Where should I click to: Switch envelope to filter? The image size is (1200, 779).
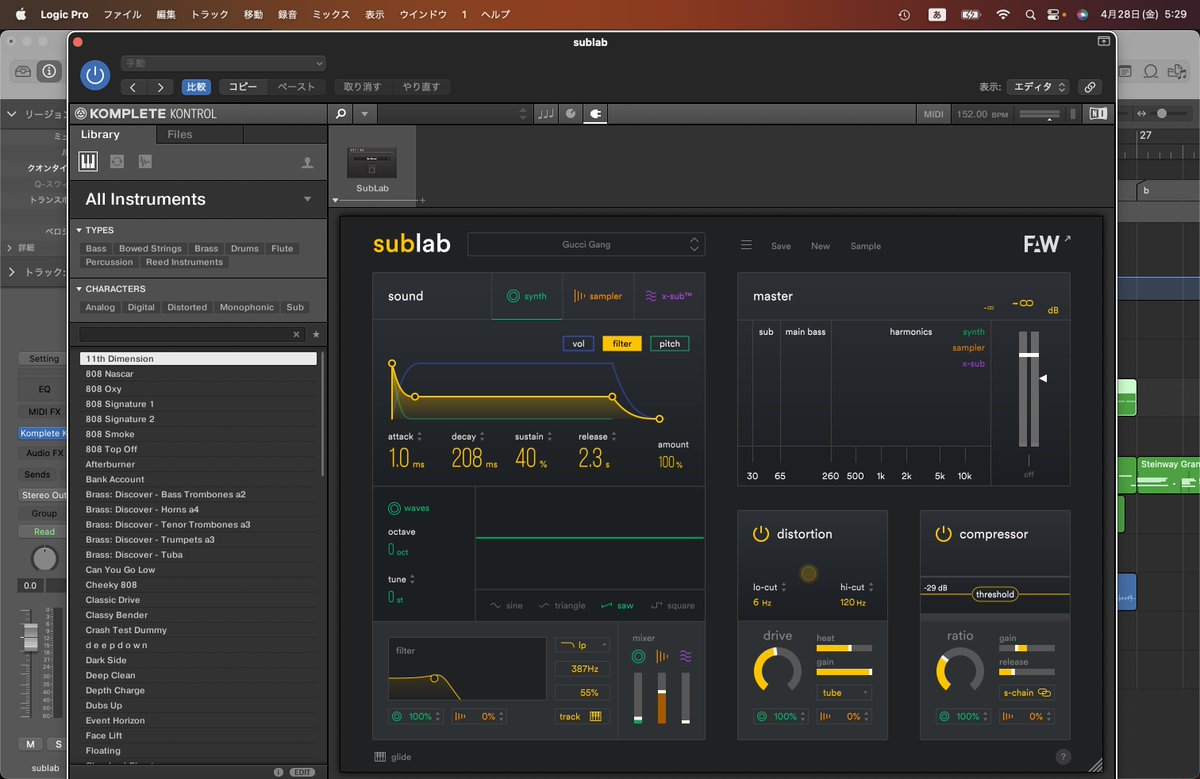point(622,343)
